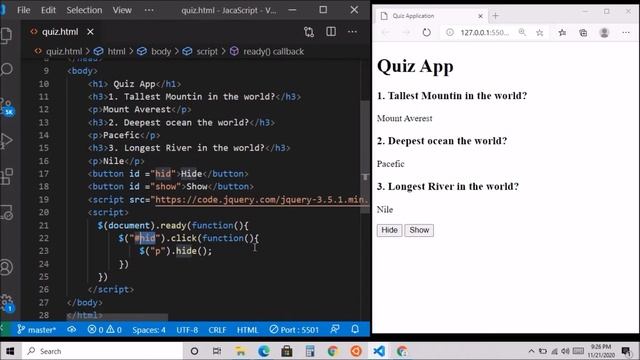Follow the jQuery script URL link on line 19

261,199
